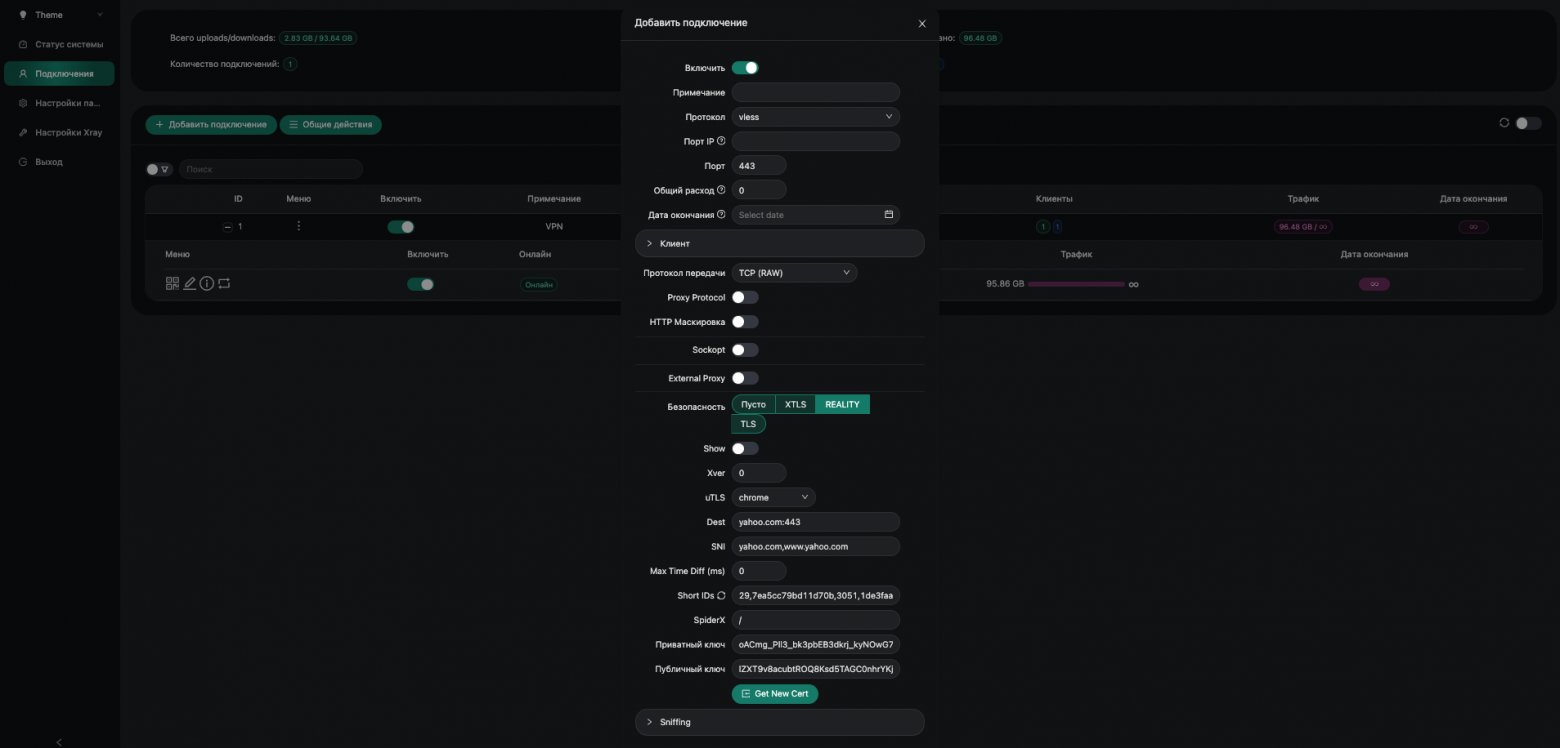
Task: Click the 96.48 GB / ∞ traffic tag
Action: [1303, 227]
